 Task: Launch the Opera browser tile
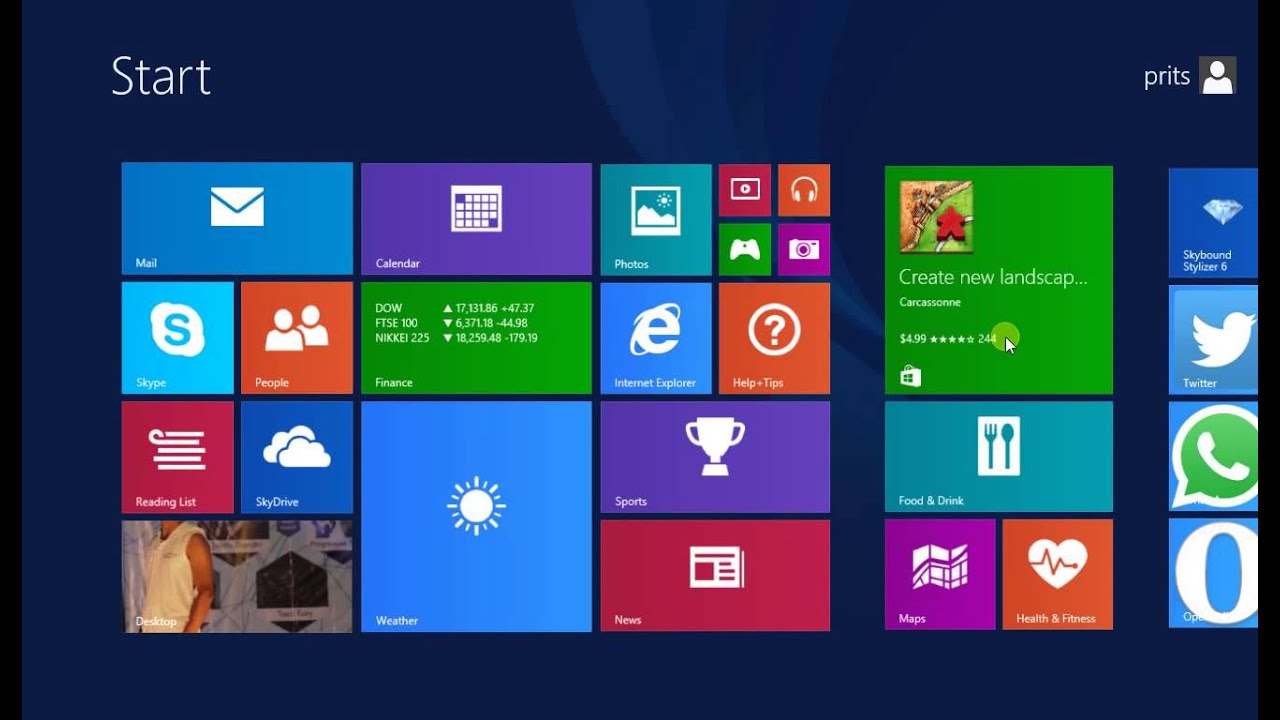coord(1214,573)
